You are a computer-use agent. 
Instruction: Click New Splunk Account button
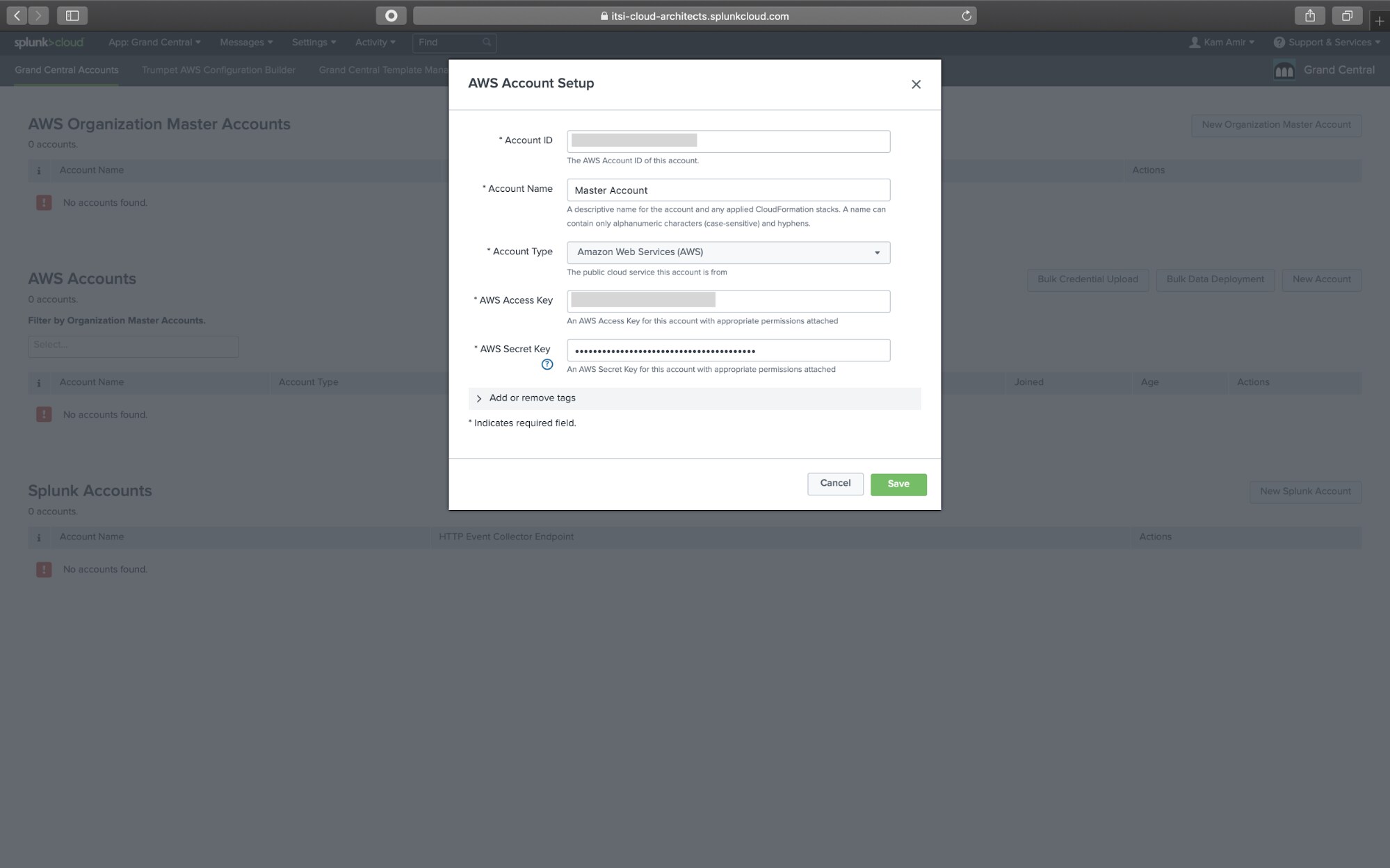[1305, 491]
